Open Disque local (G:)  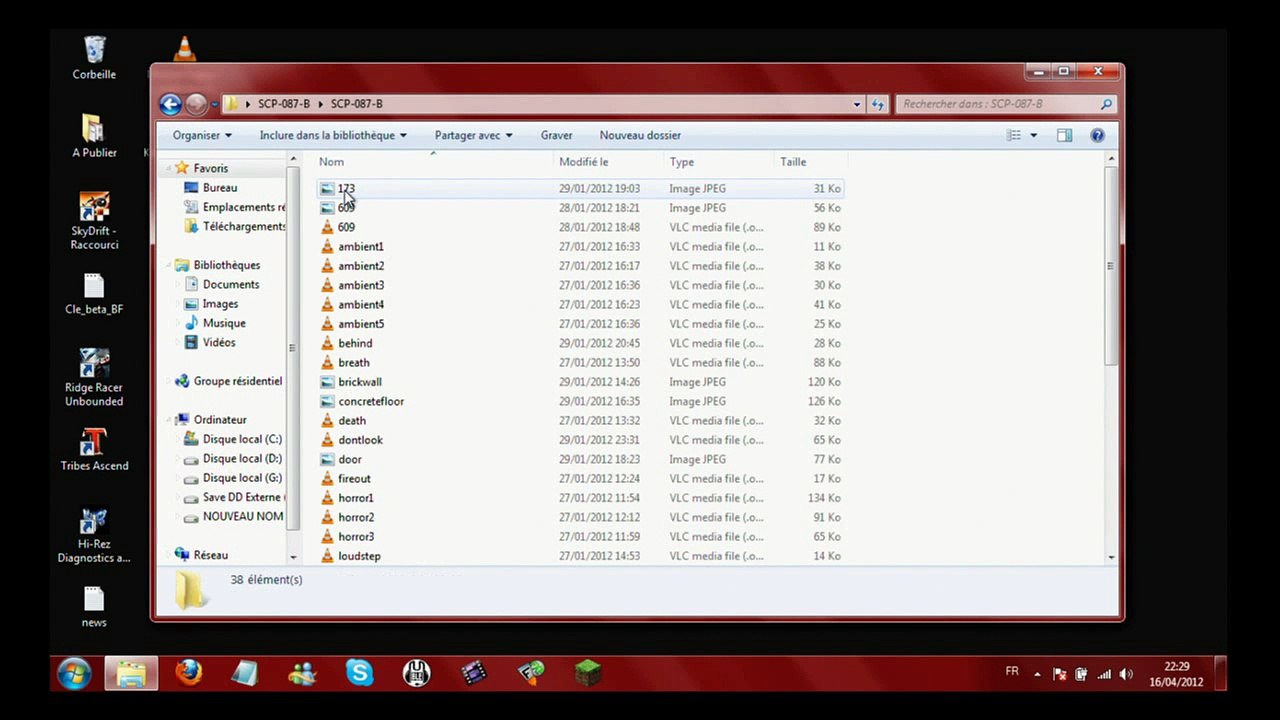click(242, 478)
